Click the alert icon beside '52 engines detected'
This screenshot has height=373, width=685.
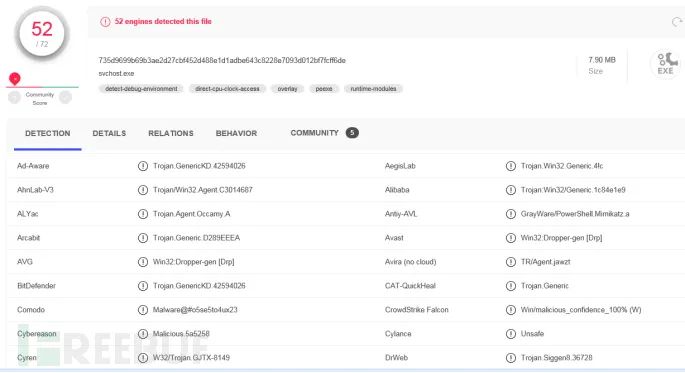coord(105,21)
